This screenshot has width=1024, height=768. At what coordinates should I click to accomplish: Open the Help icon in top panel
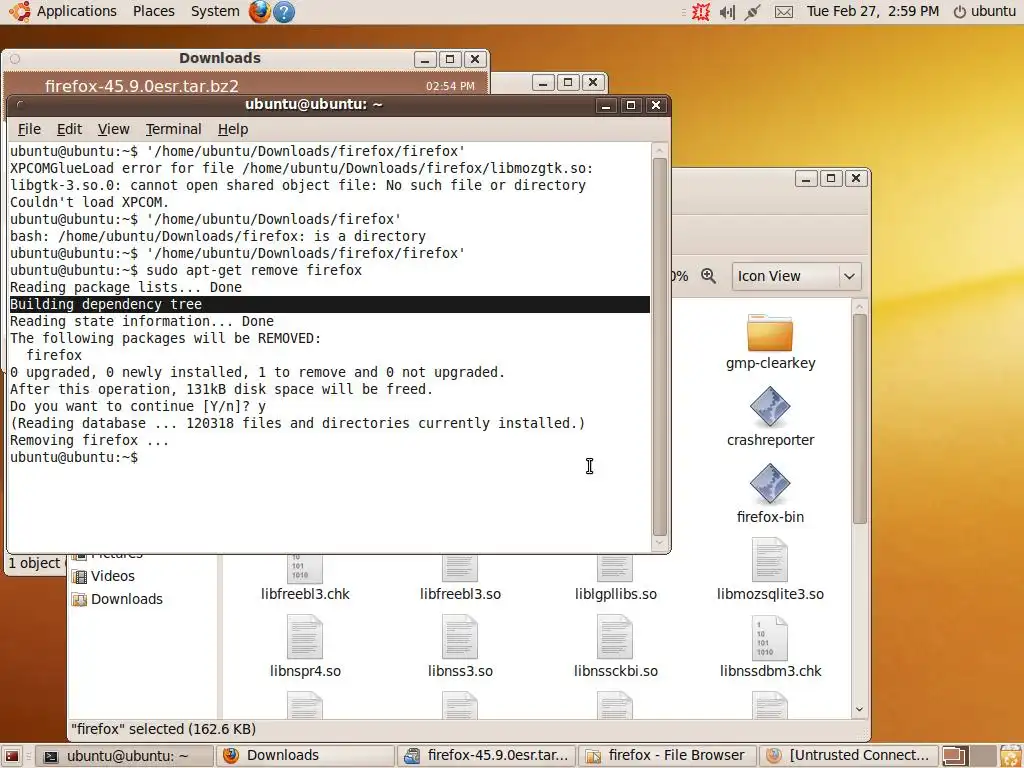[283, 11]
